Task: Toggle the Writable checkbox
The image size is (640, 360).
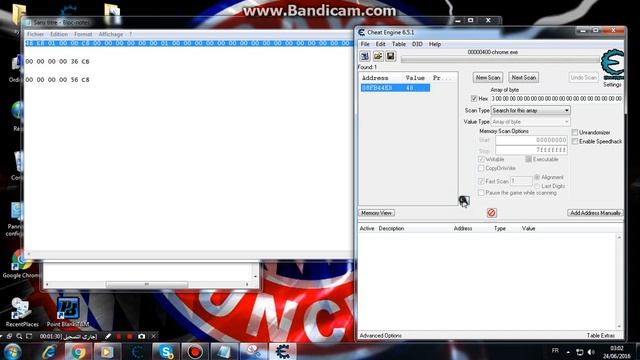Action: (x=481, y=159)
